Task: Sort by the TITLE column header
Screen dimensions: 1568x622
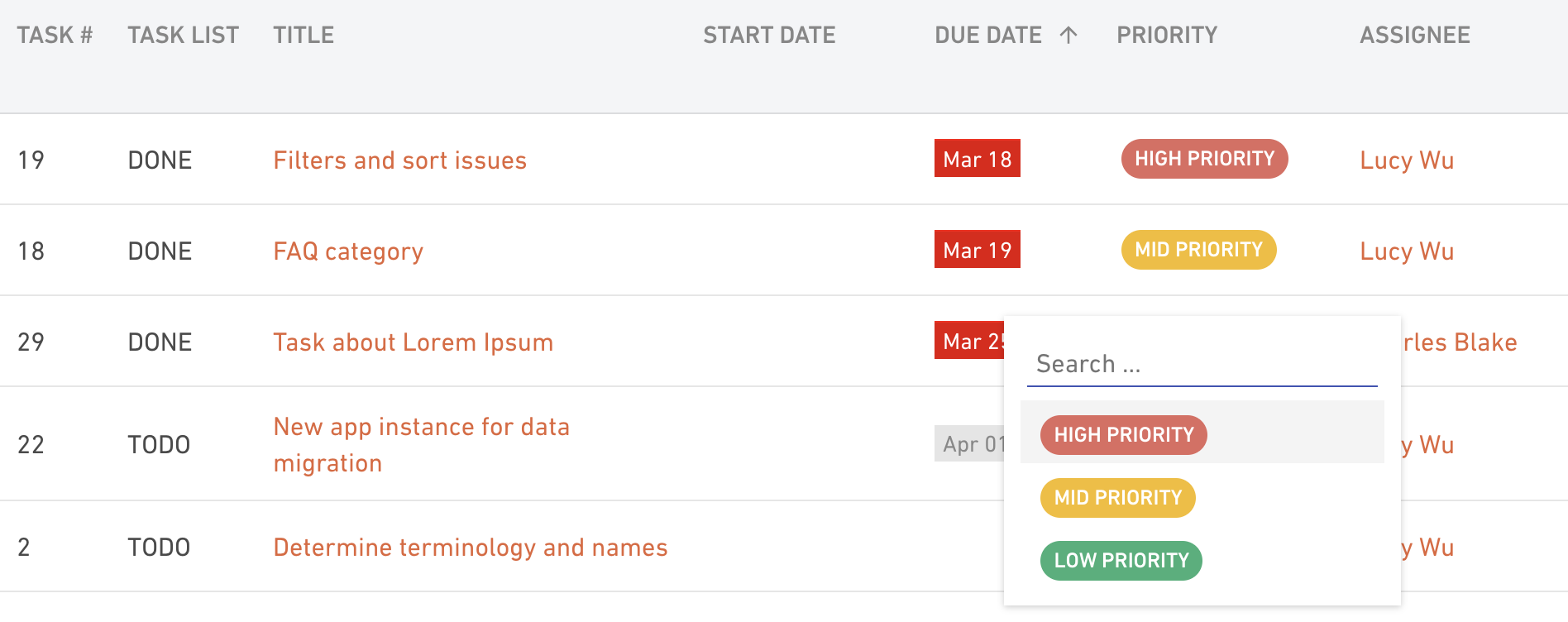Action: (304, 35)
